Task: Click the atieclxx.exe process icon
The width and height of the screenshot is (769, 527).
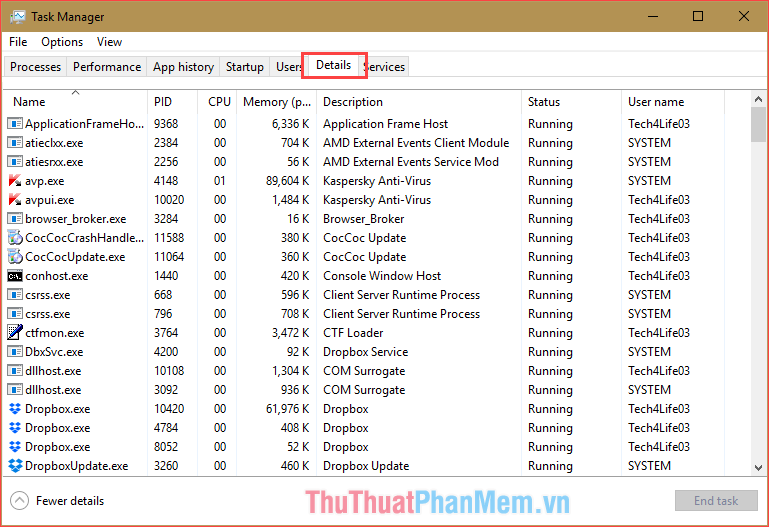Action: tap(15, 143)
